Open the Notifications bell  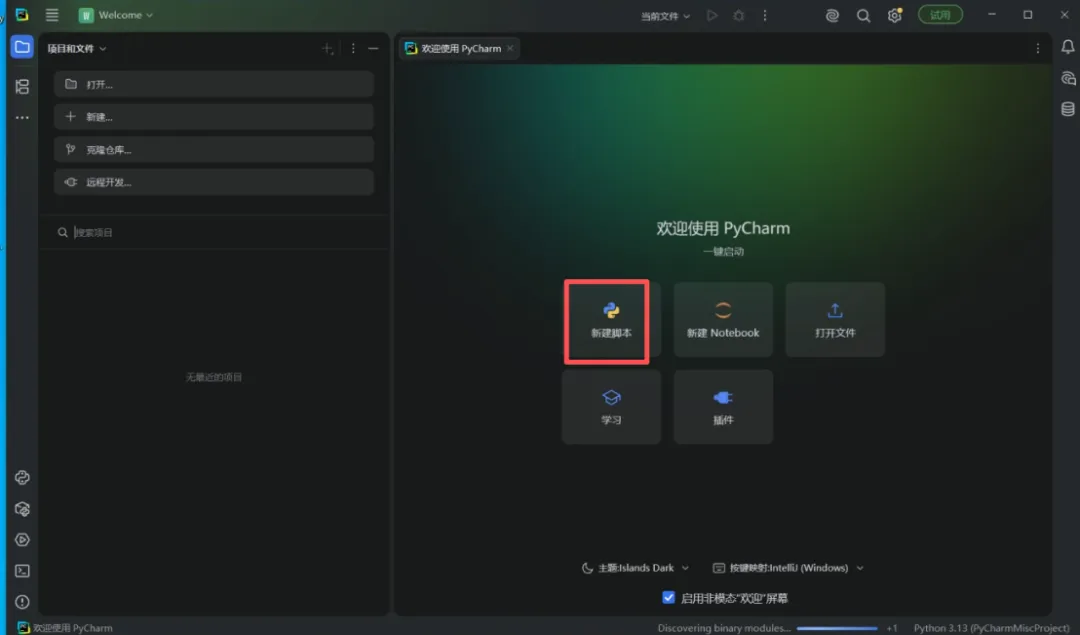pos(1068,47)
